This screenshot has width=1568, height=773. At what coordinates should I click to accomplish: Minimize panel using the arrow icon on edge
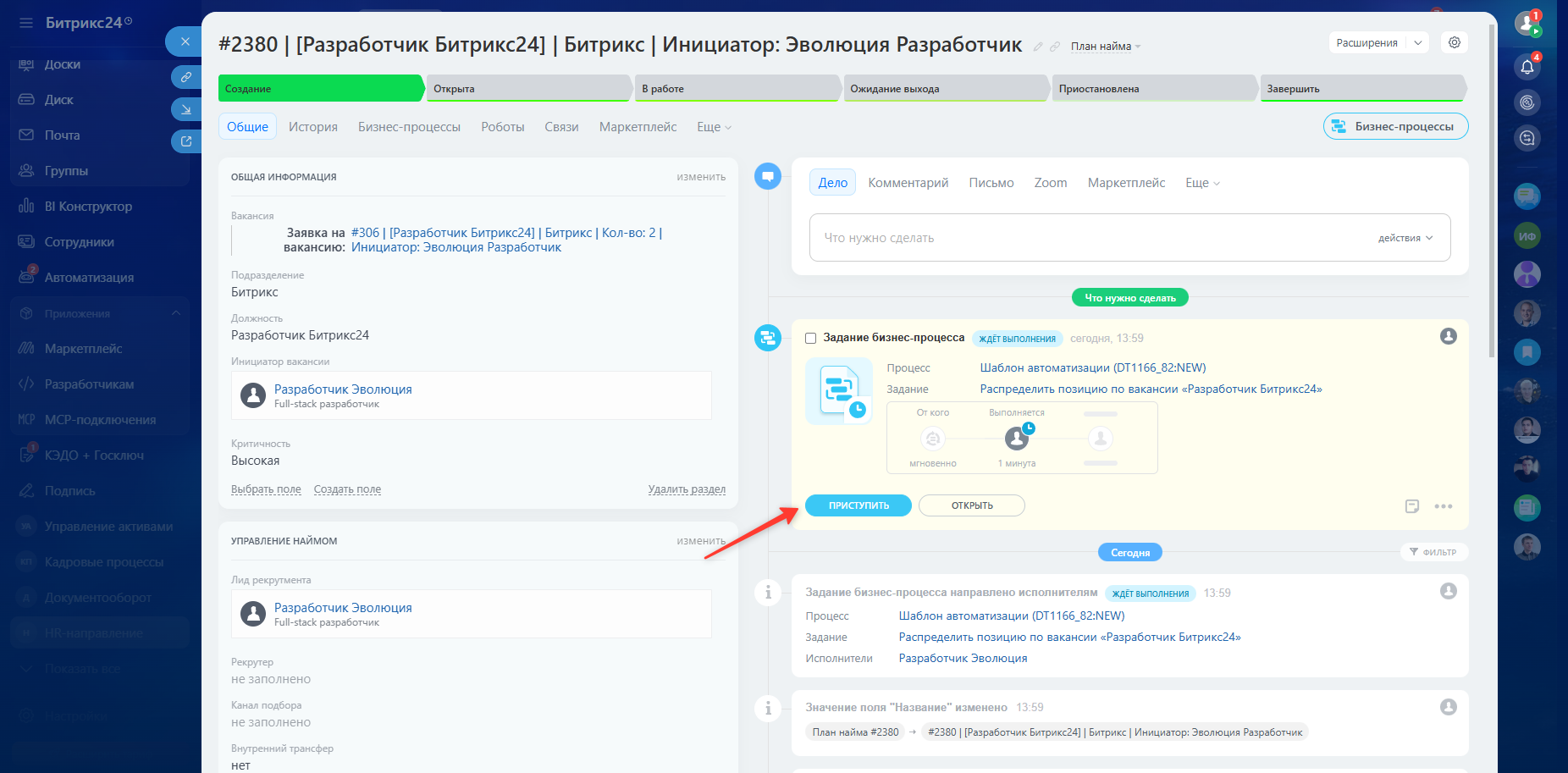[x=186, y=109]
